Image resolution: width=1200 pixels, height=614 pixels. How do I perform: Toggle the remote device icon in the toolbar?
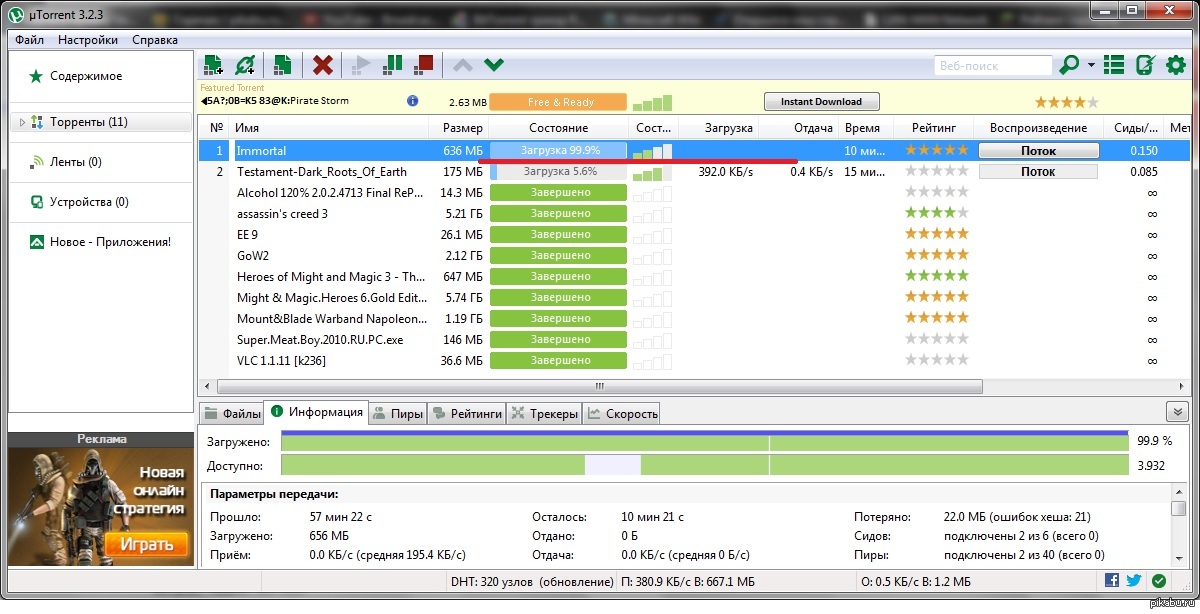(1145, 65)
